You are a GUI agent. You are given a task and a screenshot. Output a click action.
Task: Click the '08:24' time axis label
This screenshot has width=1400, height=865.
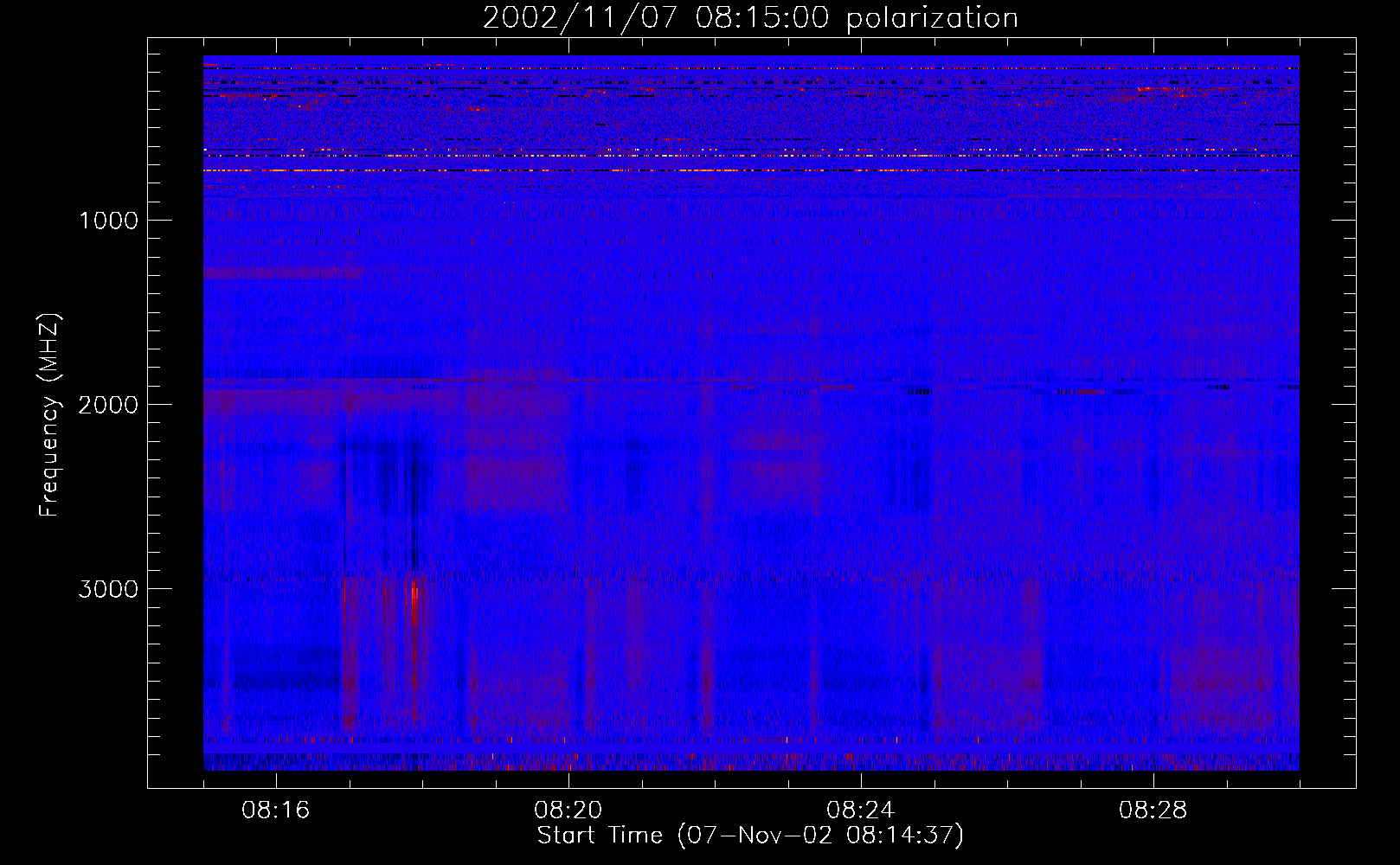click(x=861, y=811)
